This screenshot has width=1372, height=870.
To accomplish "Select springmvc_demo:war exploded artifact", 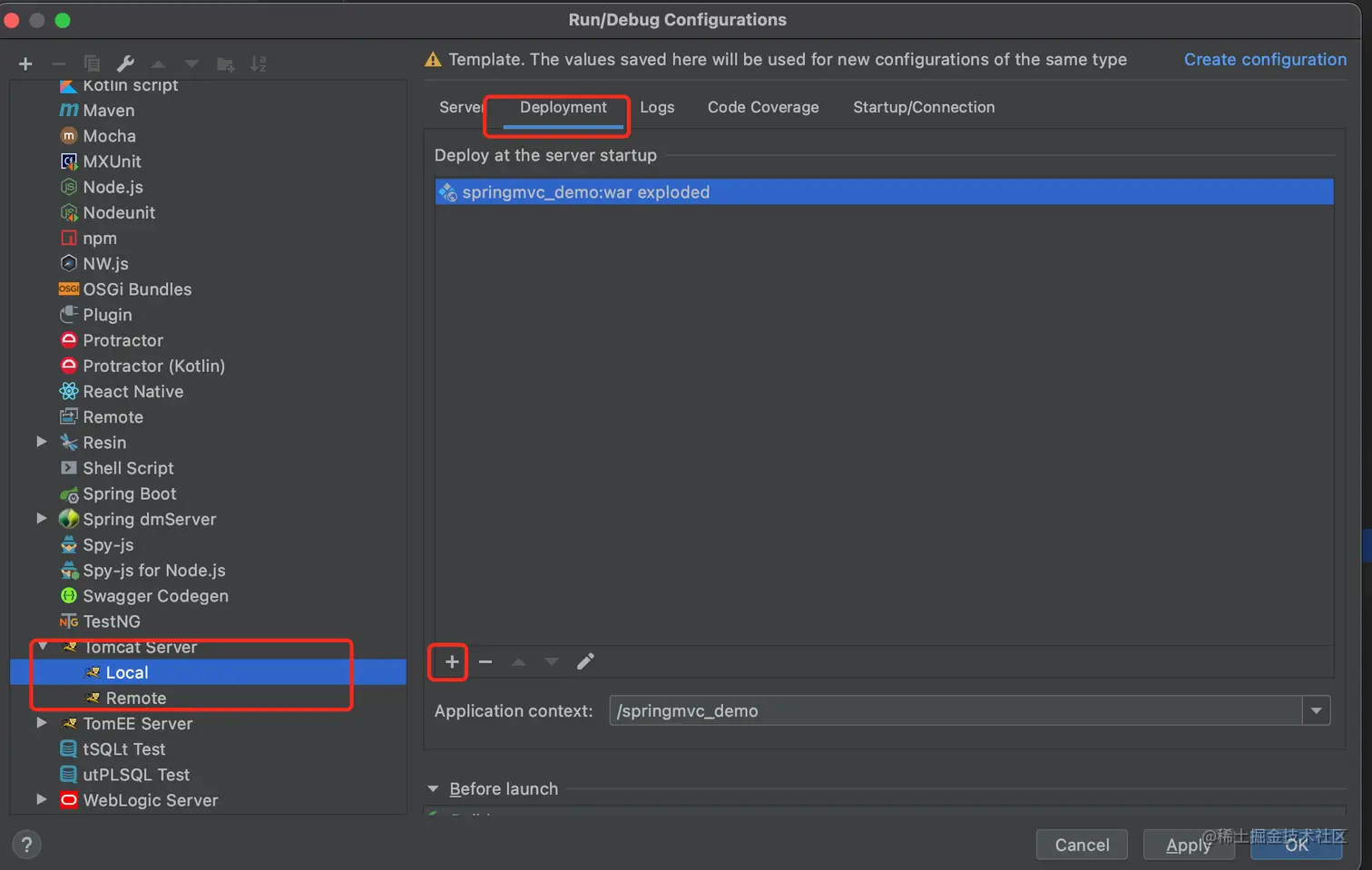I will tap(884, 192).
